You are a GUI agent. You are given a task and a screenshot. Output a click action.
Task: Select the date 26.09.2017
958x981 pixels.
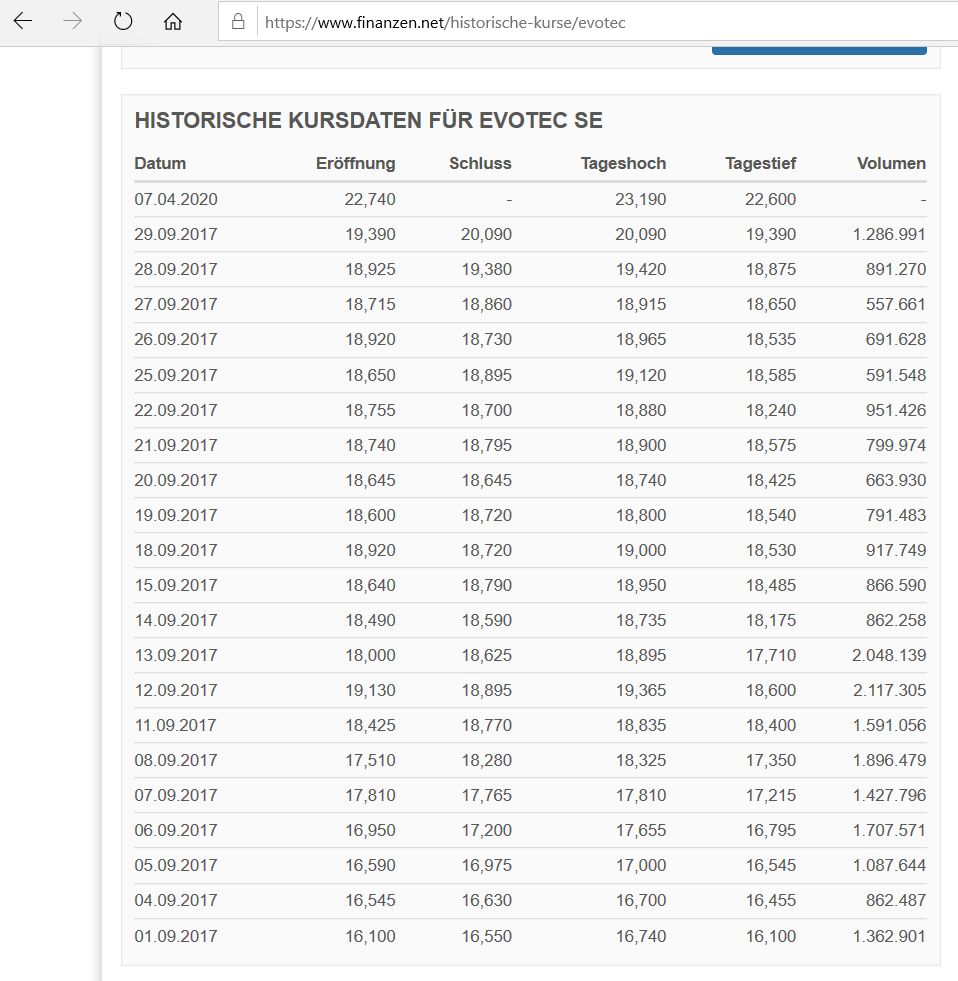pos(176,339)
